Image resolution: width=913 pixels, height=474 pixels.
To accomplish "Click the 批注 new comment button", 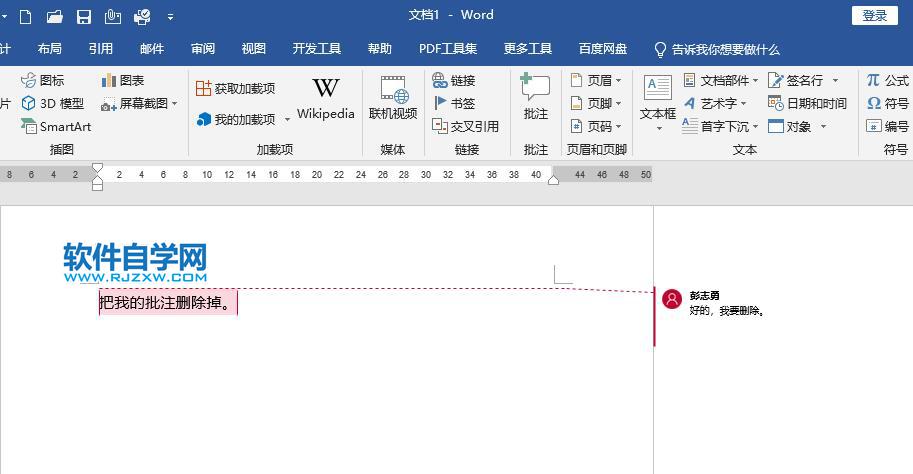I will click(535, 98).
